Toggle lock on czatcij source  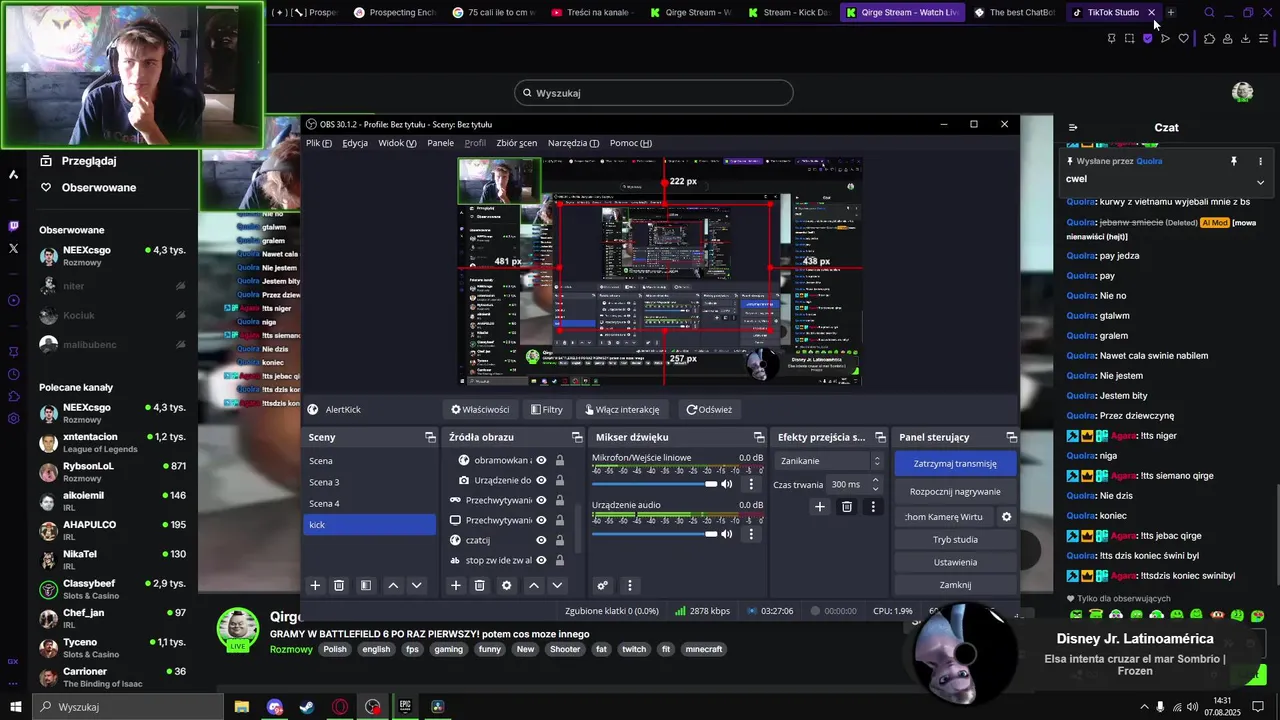[559, 540]
